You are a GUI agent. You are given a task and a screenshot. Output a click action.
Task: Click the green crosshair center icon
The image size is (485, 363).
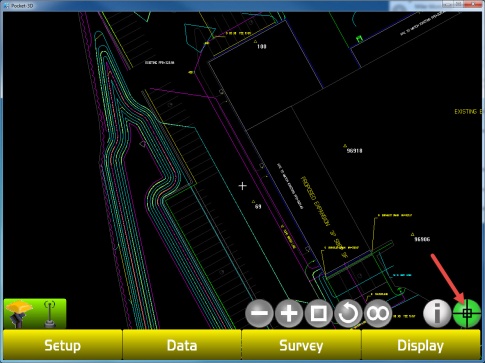(467, 313)
